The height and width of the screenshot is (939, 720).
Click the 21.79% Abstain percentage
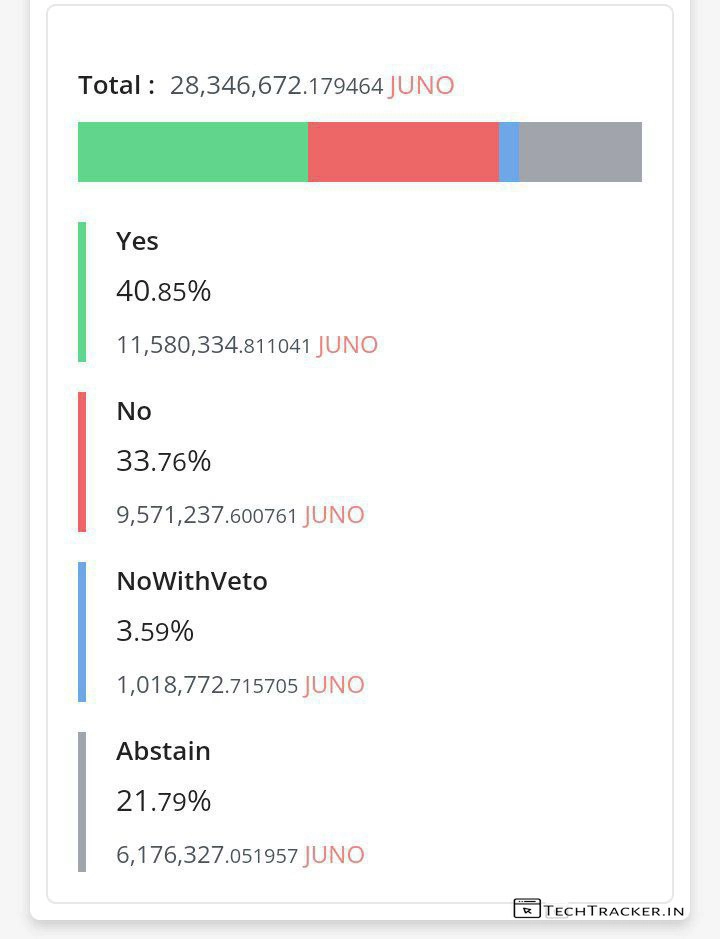pyautogui.click(x=163, y=801)
